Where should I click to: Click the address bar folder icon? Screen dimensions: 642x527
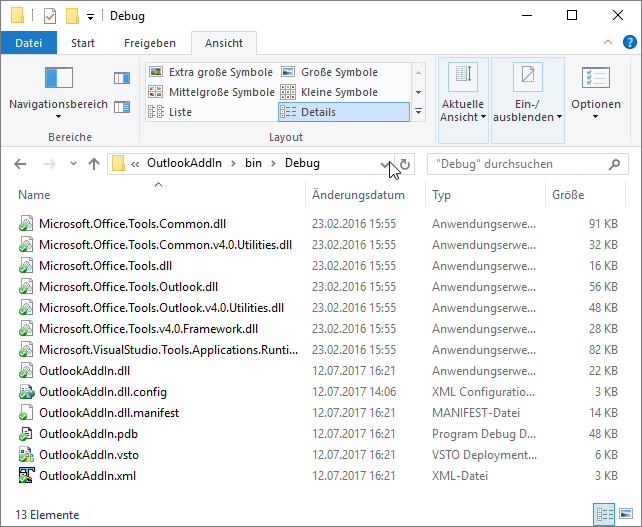point(118,164)
